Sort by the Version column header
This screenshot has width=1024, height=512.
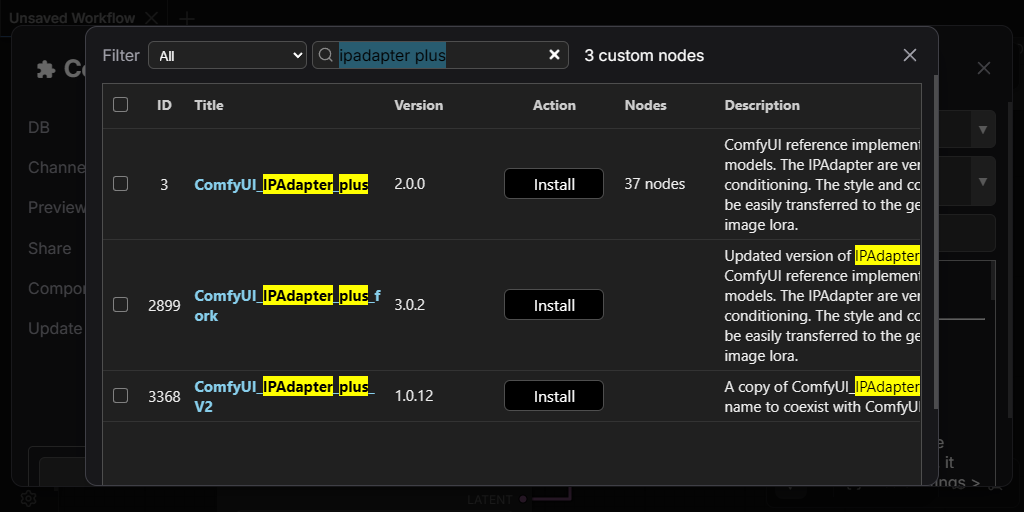pyautogui.click(x=419, y=105)
